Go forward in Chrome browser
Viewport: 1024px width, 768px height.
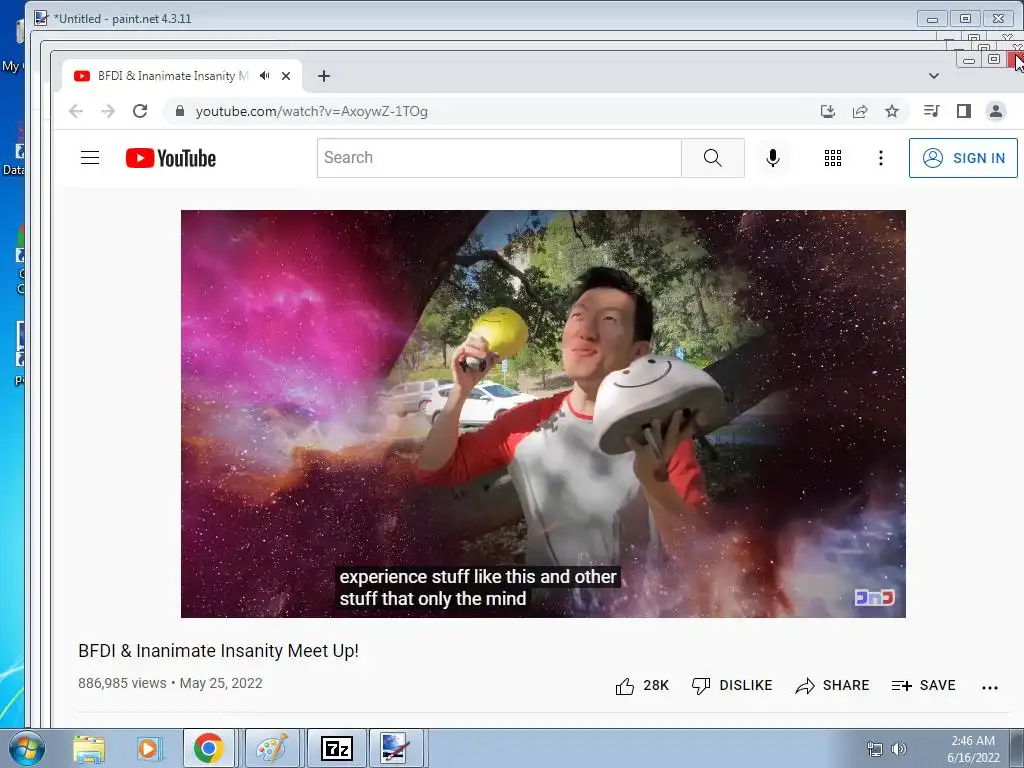(108, 111)
